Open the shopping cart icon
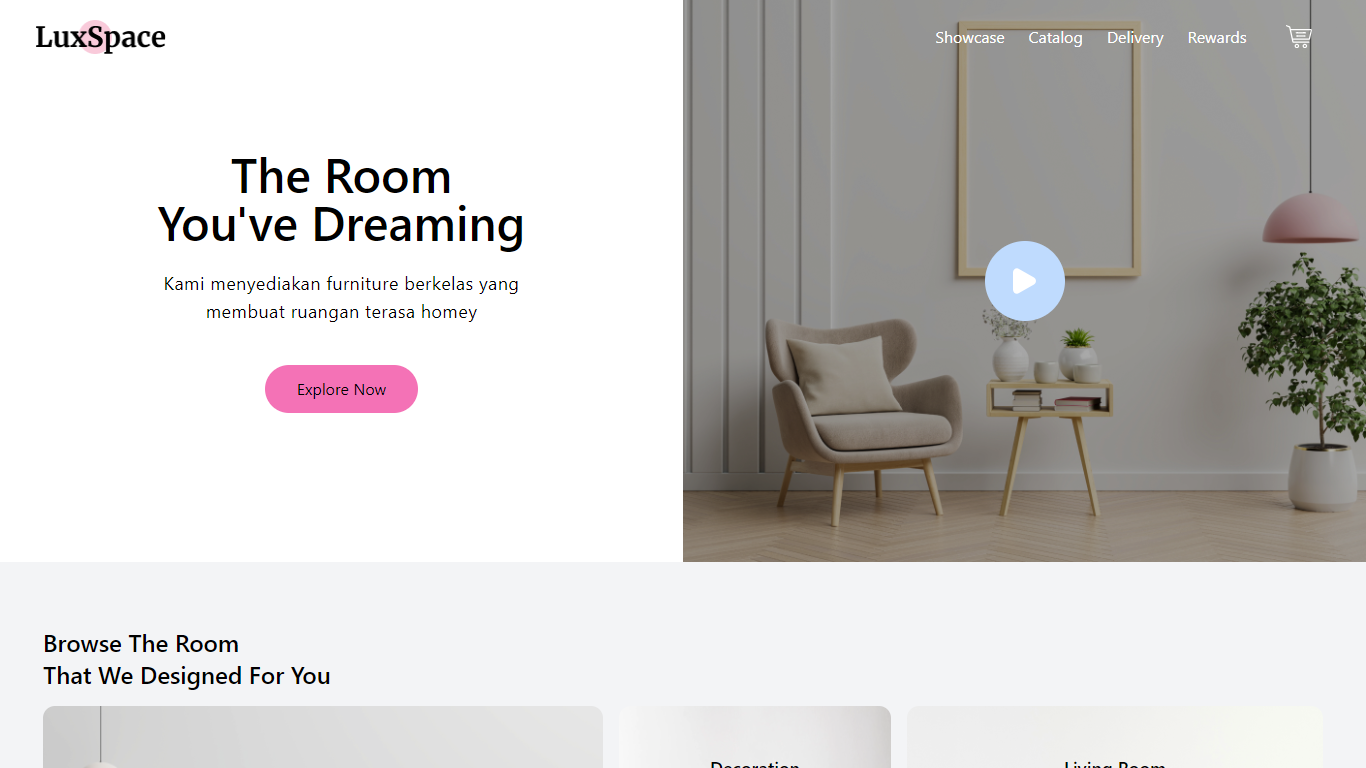The height and width of the screenshot is (768, 1366). tap(1298, 37)
